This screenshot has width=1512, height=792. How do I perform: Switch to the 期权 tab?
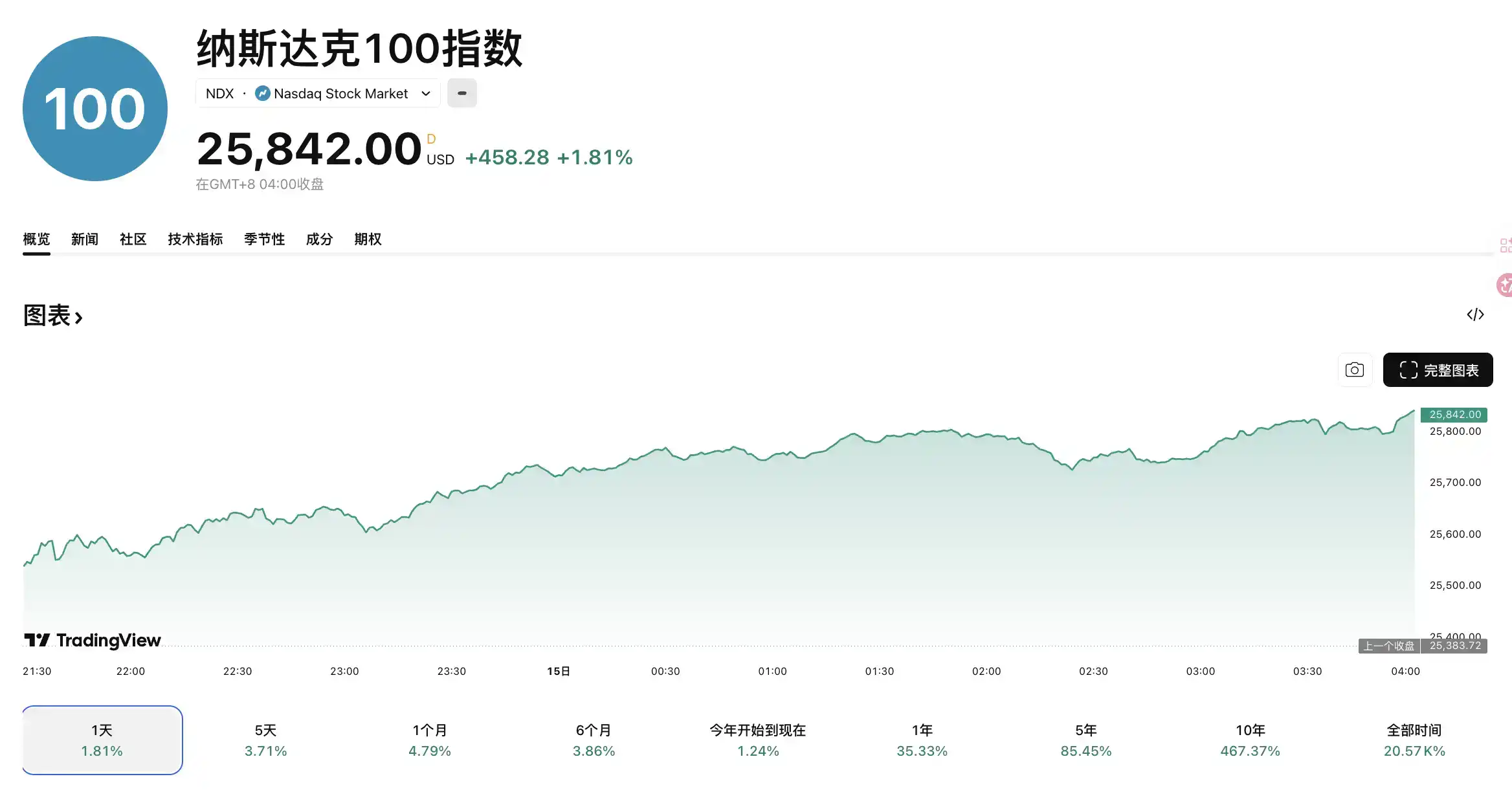tap(368, 239)
